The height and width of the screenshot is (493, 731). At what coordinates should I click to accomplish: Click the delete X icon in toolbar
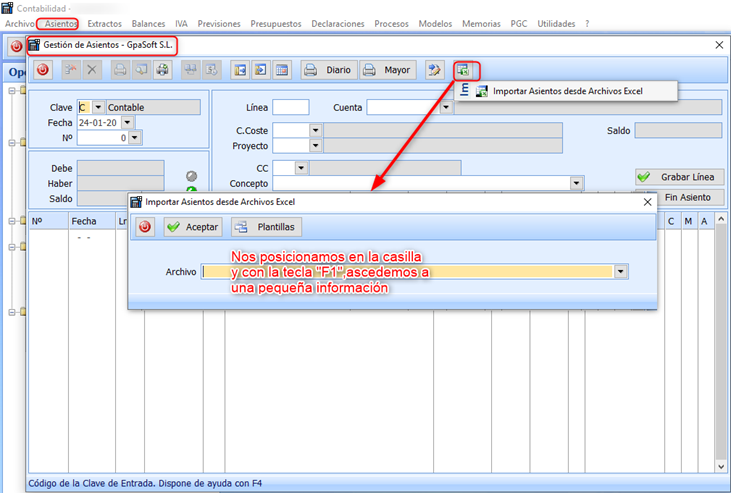(92, 70)
